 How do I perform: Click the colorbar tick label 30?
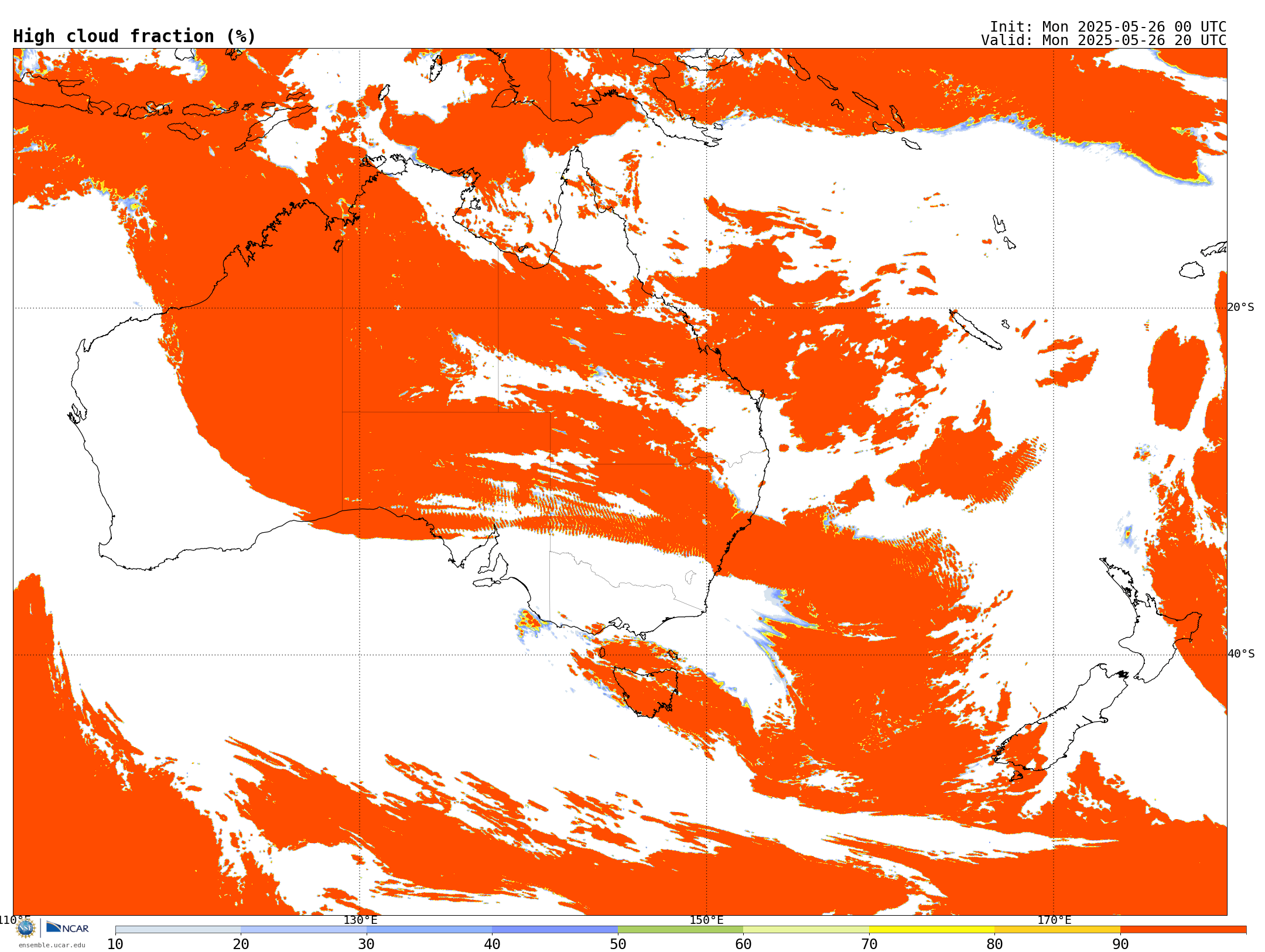pos(367,944)
